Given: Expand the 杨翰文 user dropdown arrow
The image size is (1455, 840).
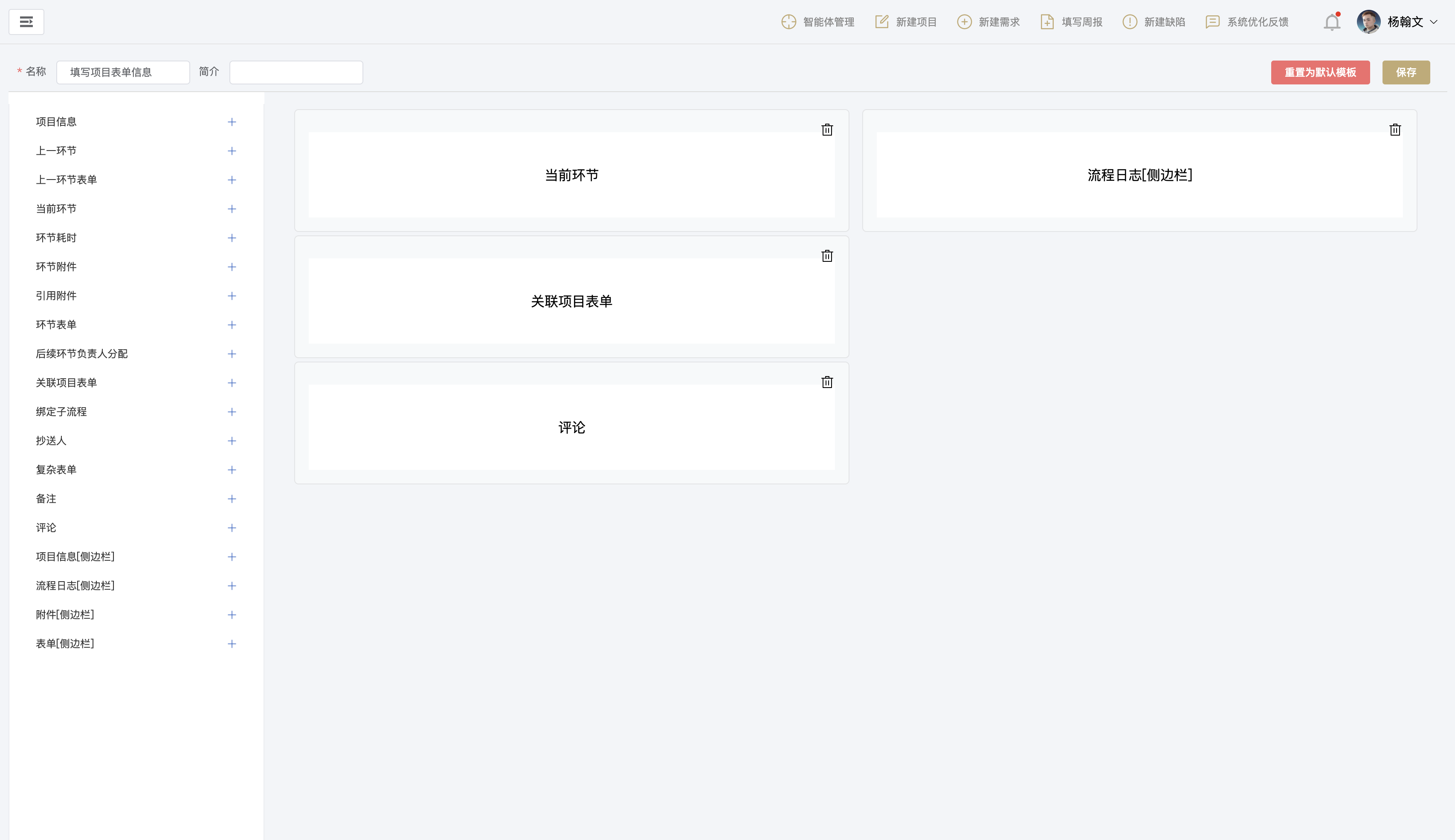Looking at the screenshot, I should (1434, 22).
